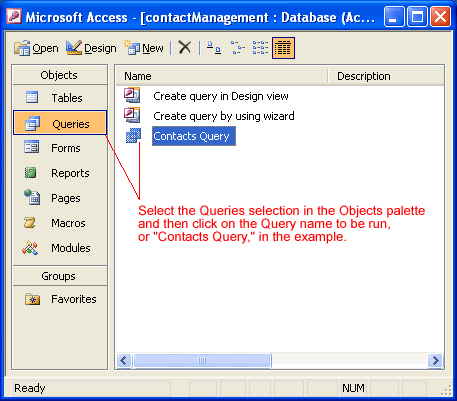This screenshot has width=457, height=401.
Task: Click the Objects bar header
Action: [60, 75]
